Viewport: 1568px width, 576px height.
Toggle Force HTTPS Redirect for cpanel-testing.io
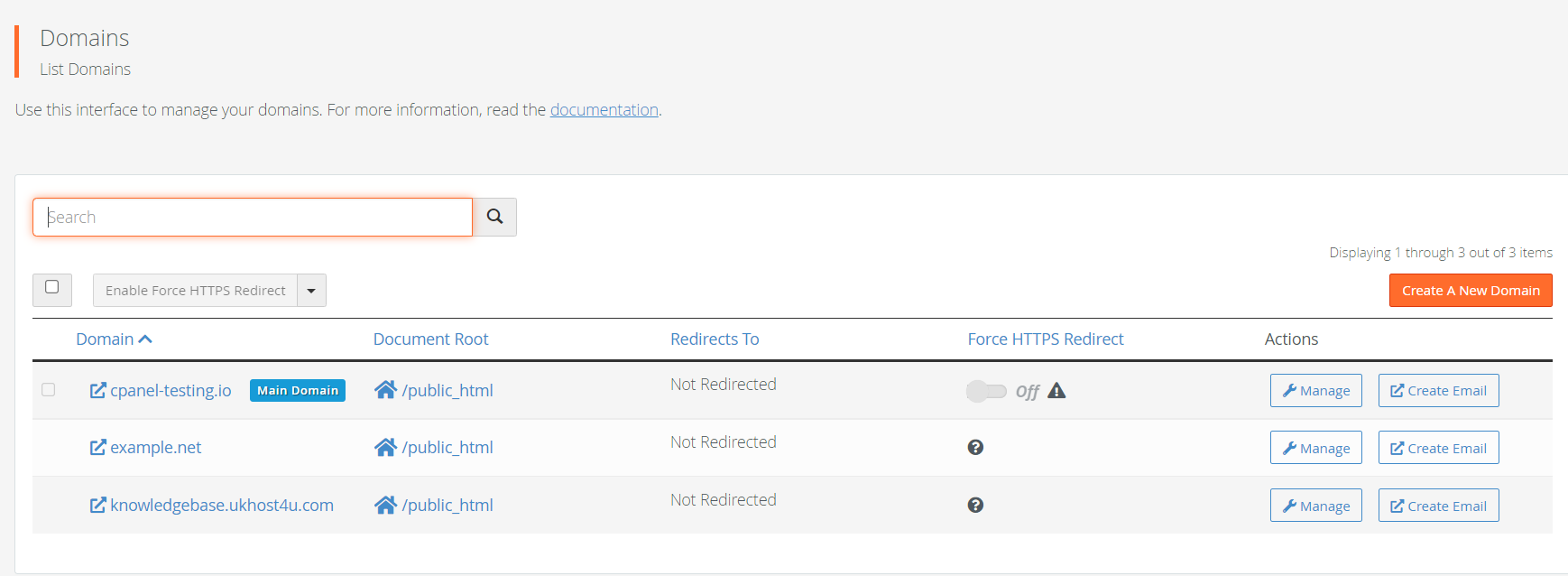click(x=986, y=391)
